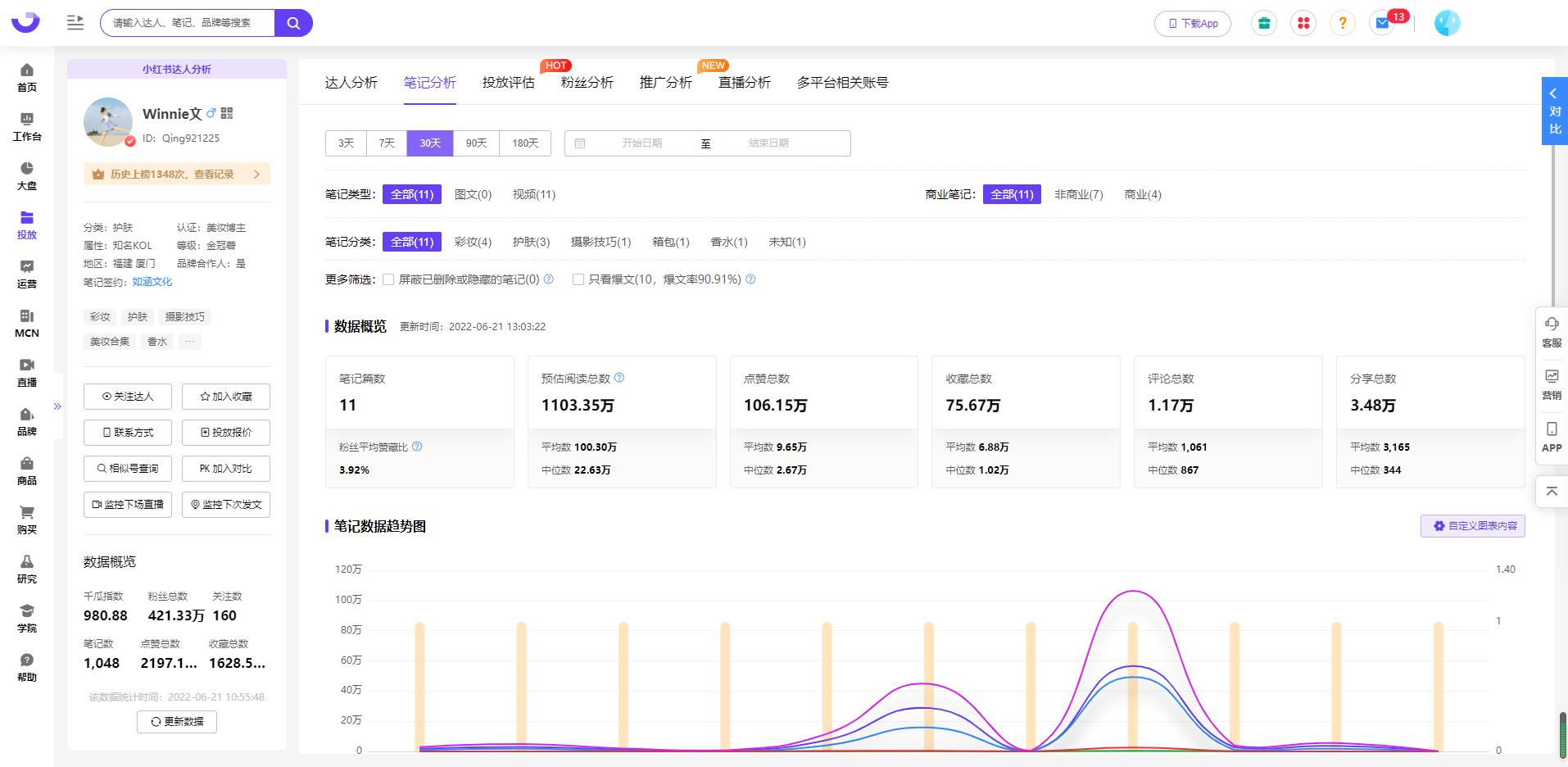The width and height of the screenshot is (1568, 767).
Task: Expand the 对比 side panel
Action: (1554, 111)
